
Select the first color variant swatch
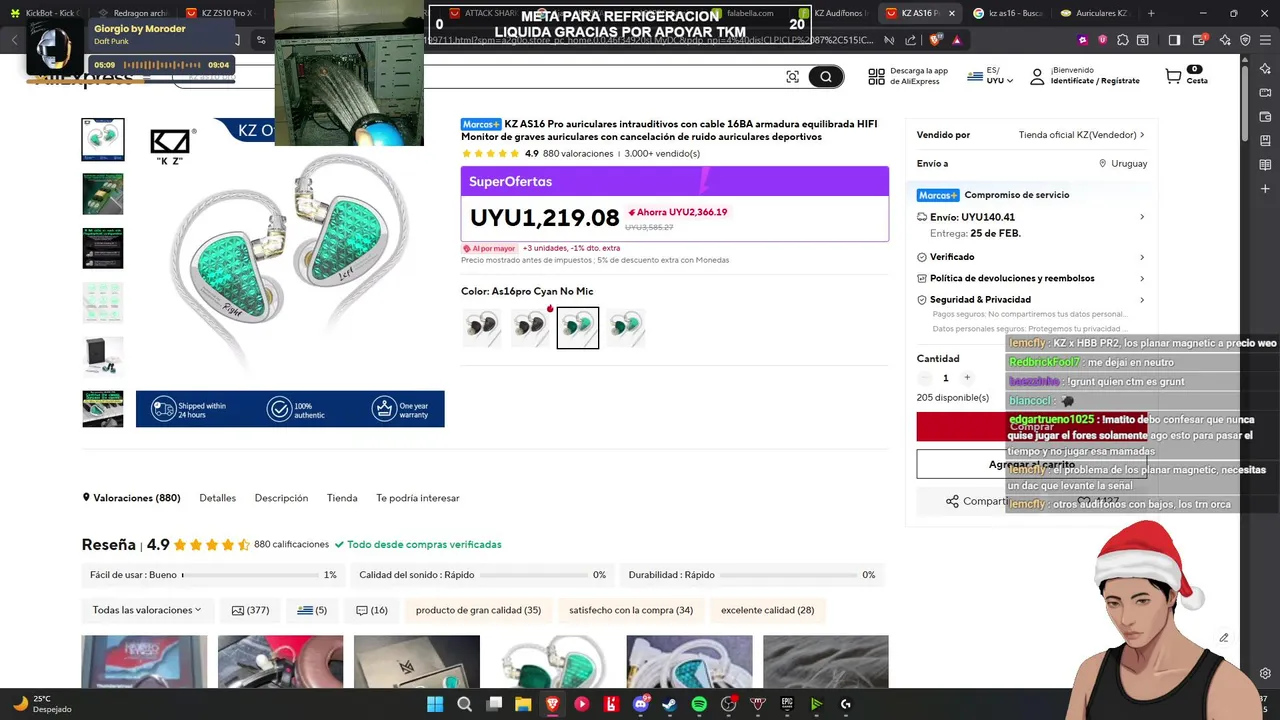click(482, 328)
